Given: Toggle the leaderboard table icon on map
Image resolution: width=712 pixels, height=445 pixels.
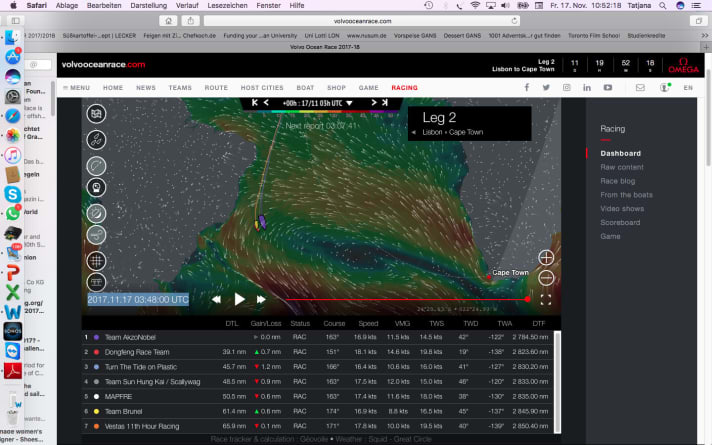Looking at the screenshot, I should [x=96, y=282].
